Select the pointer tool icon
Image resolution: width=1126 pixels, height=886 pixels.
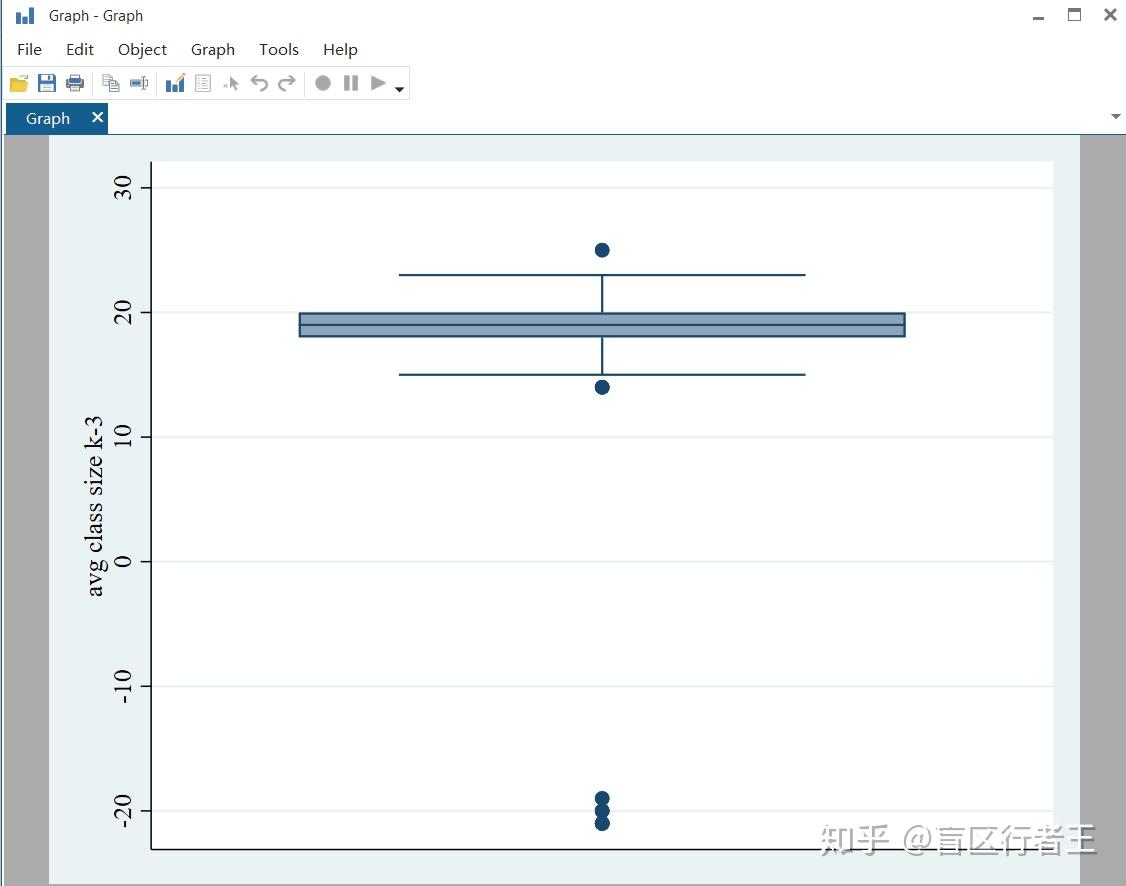click(x=231, y=84)
